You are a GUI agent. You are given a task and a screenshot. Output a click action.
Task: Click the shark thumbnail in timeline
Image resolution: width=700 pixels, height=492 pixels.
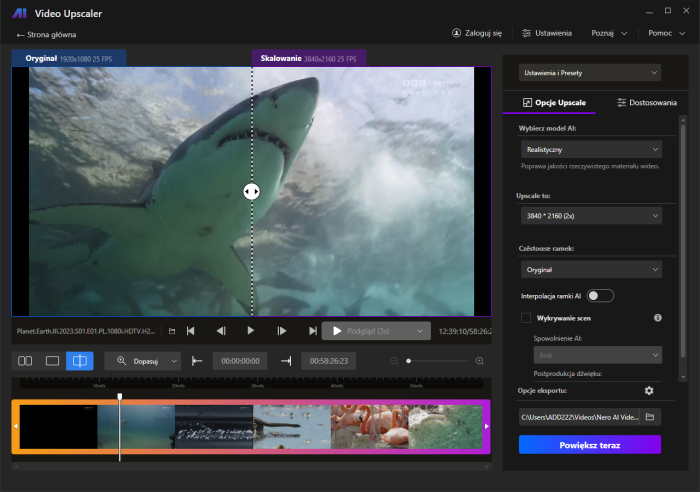pos(136,426)
